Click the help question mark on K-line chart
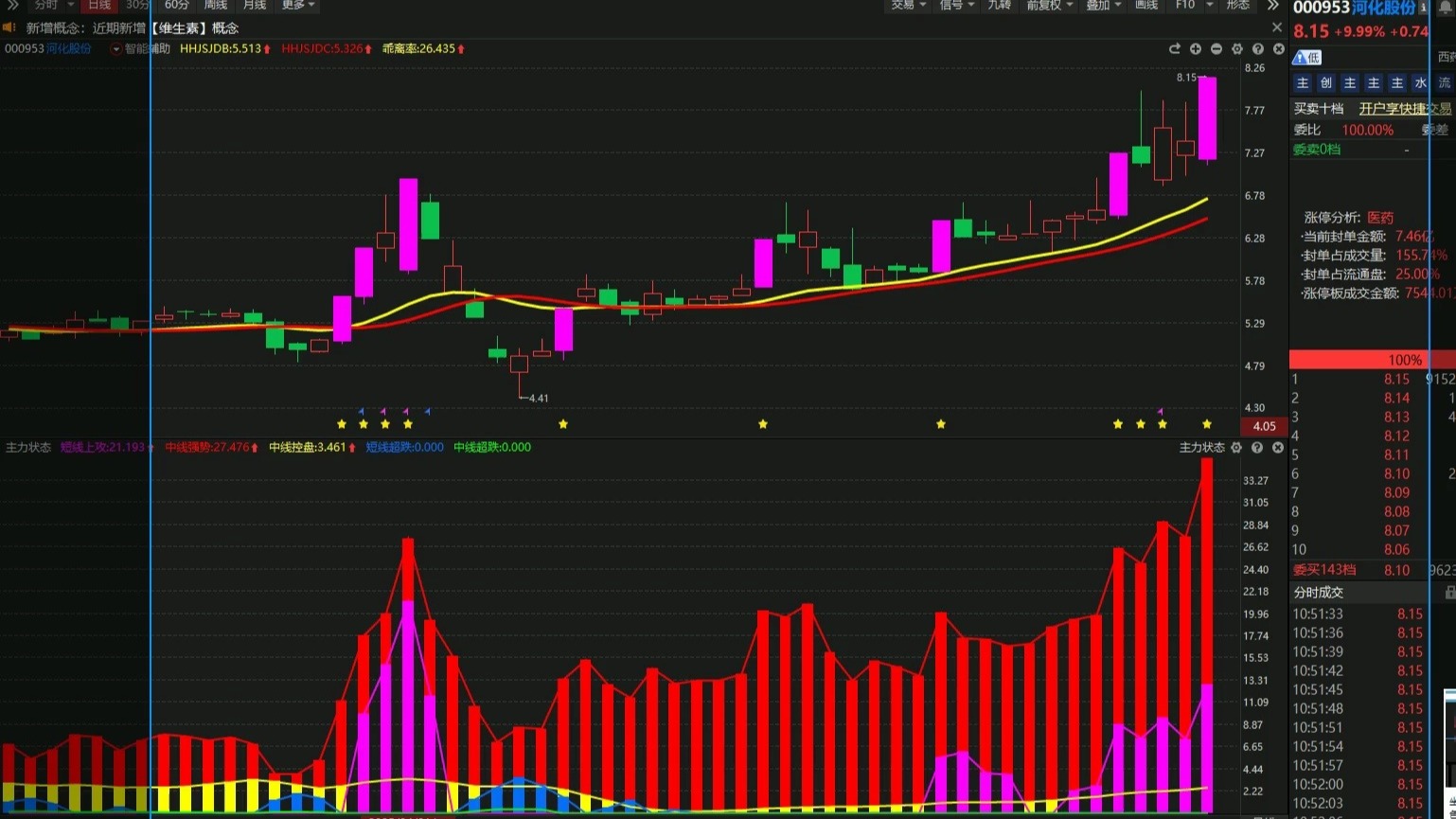This screenshot has width=1456, height=819. pyautogui.click(x=1258, y=49)
